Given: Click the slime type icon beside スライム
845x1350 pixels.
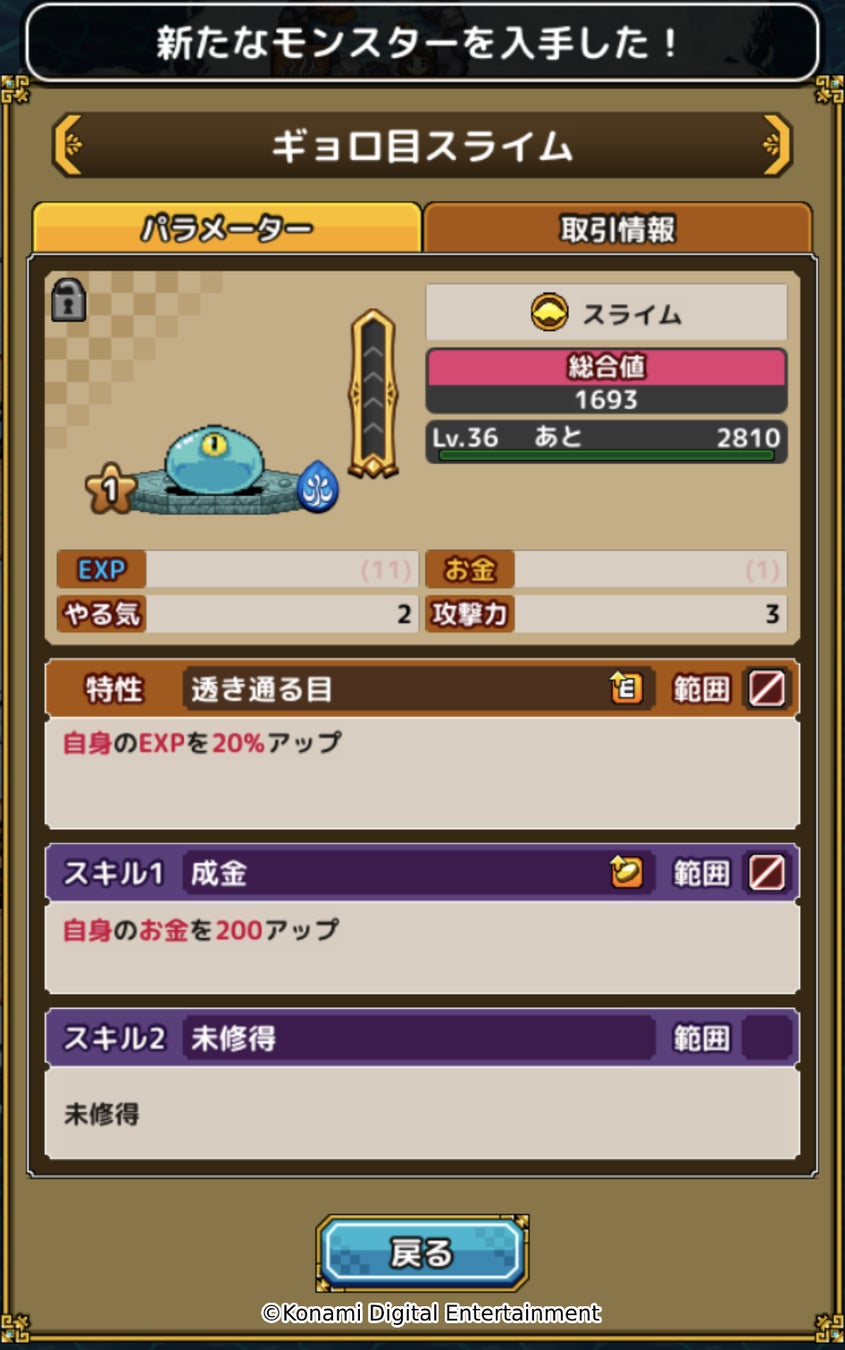Looking at the screenshot, I should pyautogui.click(x=550, y=313).
